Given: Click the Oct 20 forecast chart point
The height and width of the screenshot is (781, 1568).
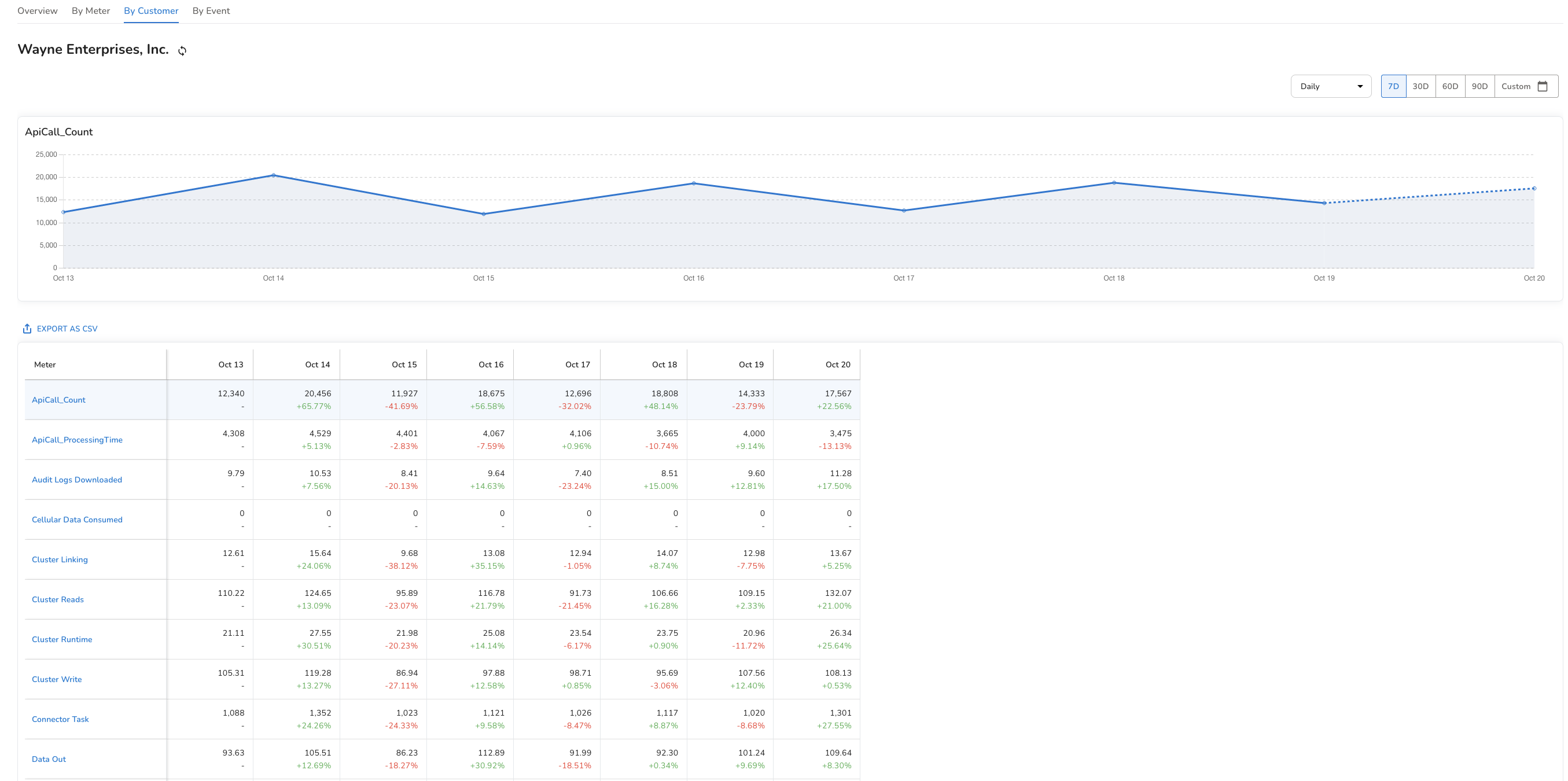Looking at the screenshot, I should (1534, 189).
